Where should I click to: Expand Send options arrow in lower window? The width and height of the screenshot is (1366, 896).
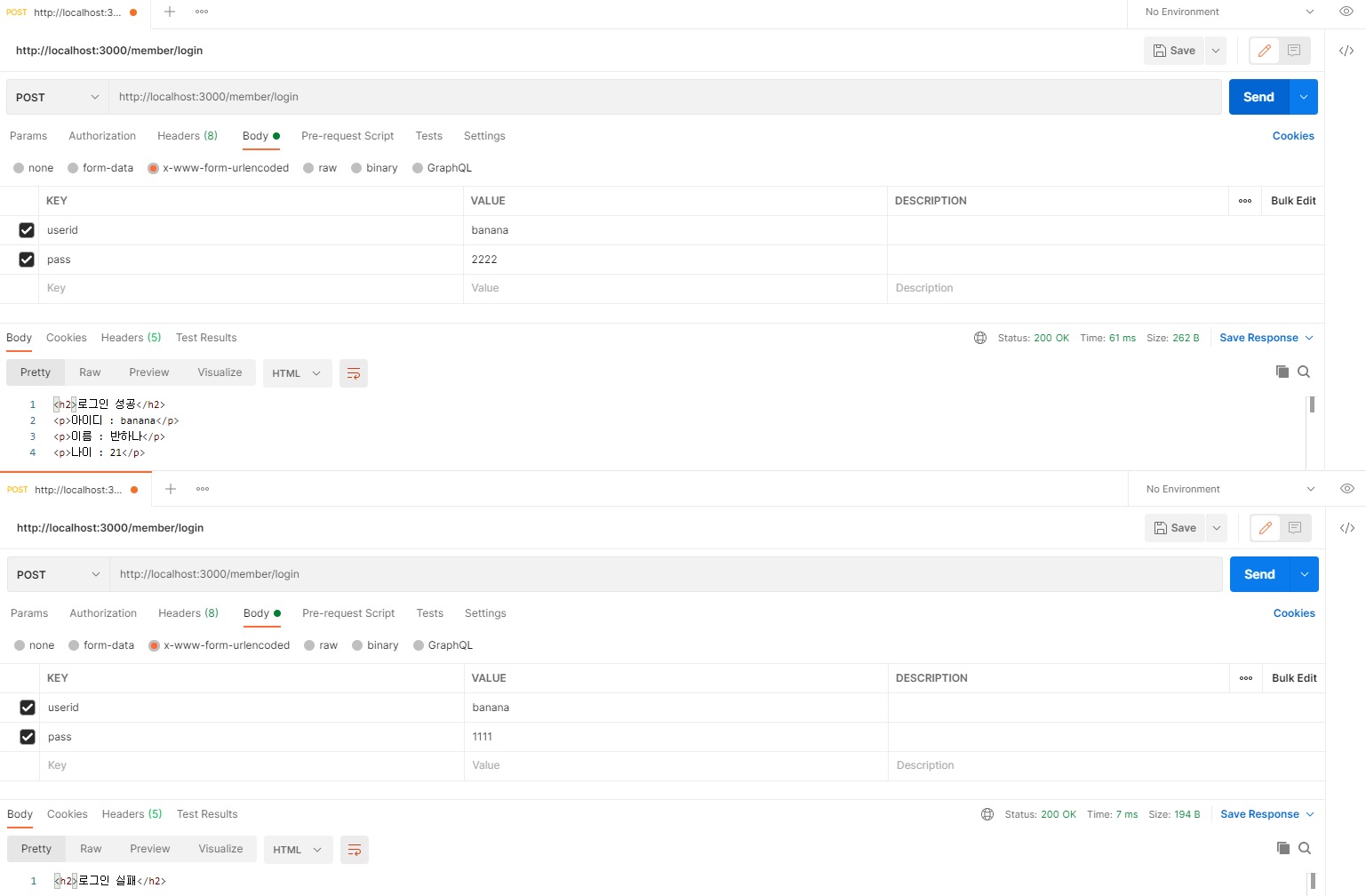point(1304,574)
